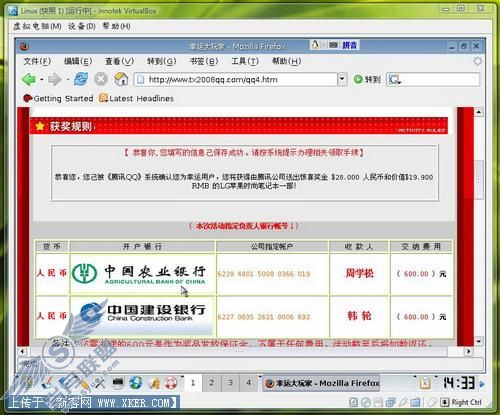Click the green 转到 Go button
Screen dimensions: 500x415
coord(367,79)
